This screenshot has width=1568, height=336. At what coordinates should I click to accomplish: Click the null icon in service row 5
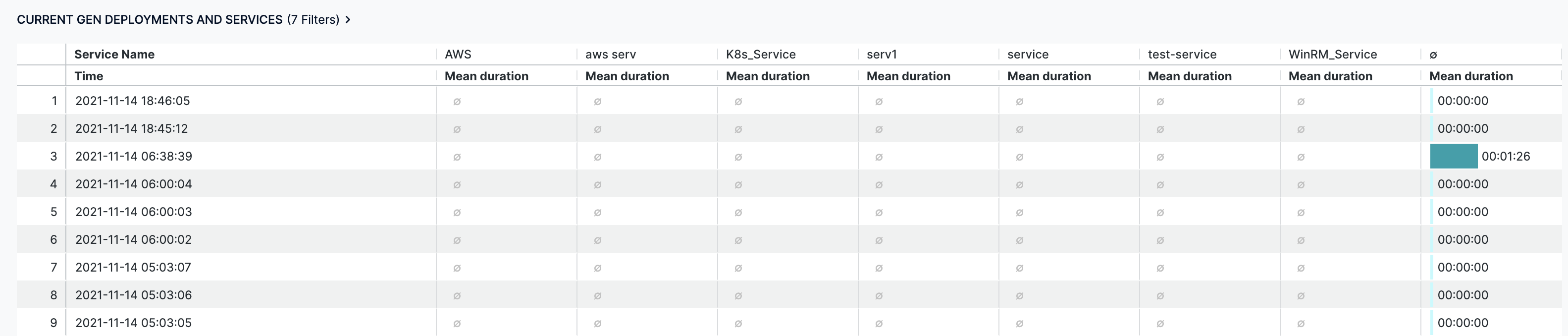(x=1020, y=212)
